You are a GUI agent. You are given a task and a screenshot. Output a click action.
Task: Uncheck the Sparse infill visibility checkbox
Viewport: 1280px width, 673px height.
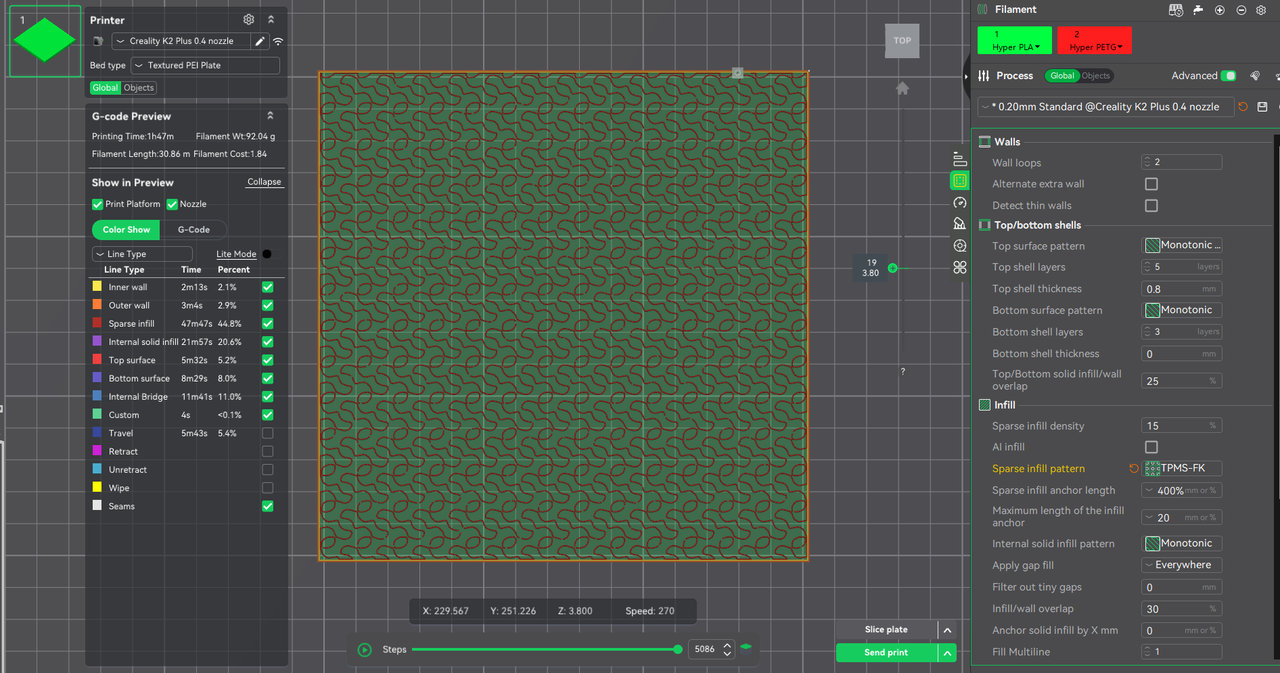tap(267, 323)
